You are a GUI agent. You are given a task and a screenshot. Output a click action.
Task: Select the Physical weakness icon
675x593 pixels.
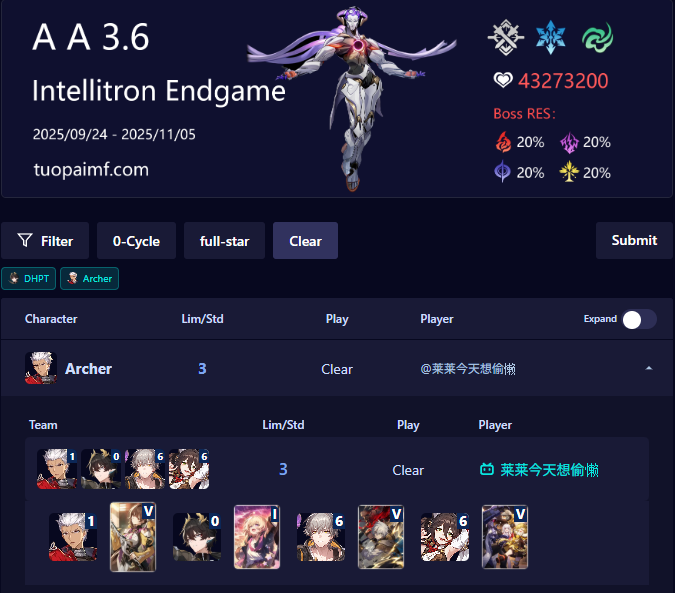tap(506, 37)
